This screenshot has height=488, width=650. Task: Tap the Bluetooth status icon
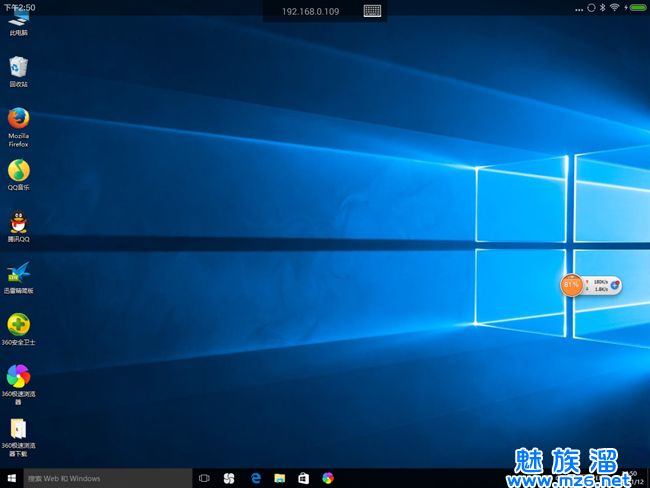click(x=603, y=7)
